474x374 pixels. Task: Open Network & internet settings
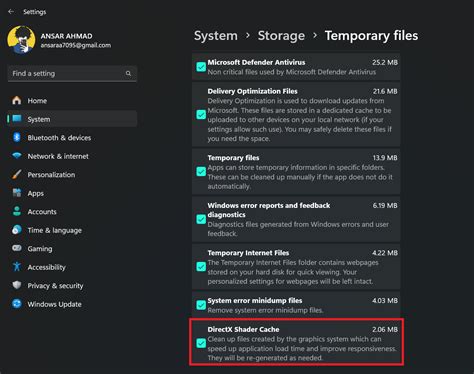tap(58, 156)
